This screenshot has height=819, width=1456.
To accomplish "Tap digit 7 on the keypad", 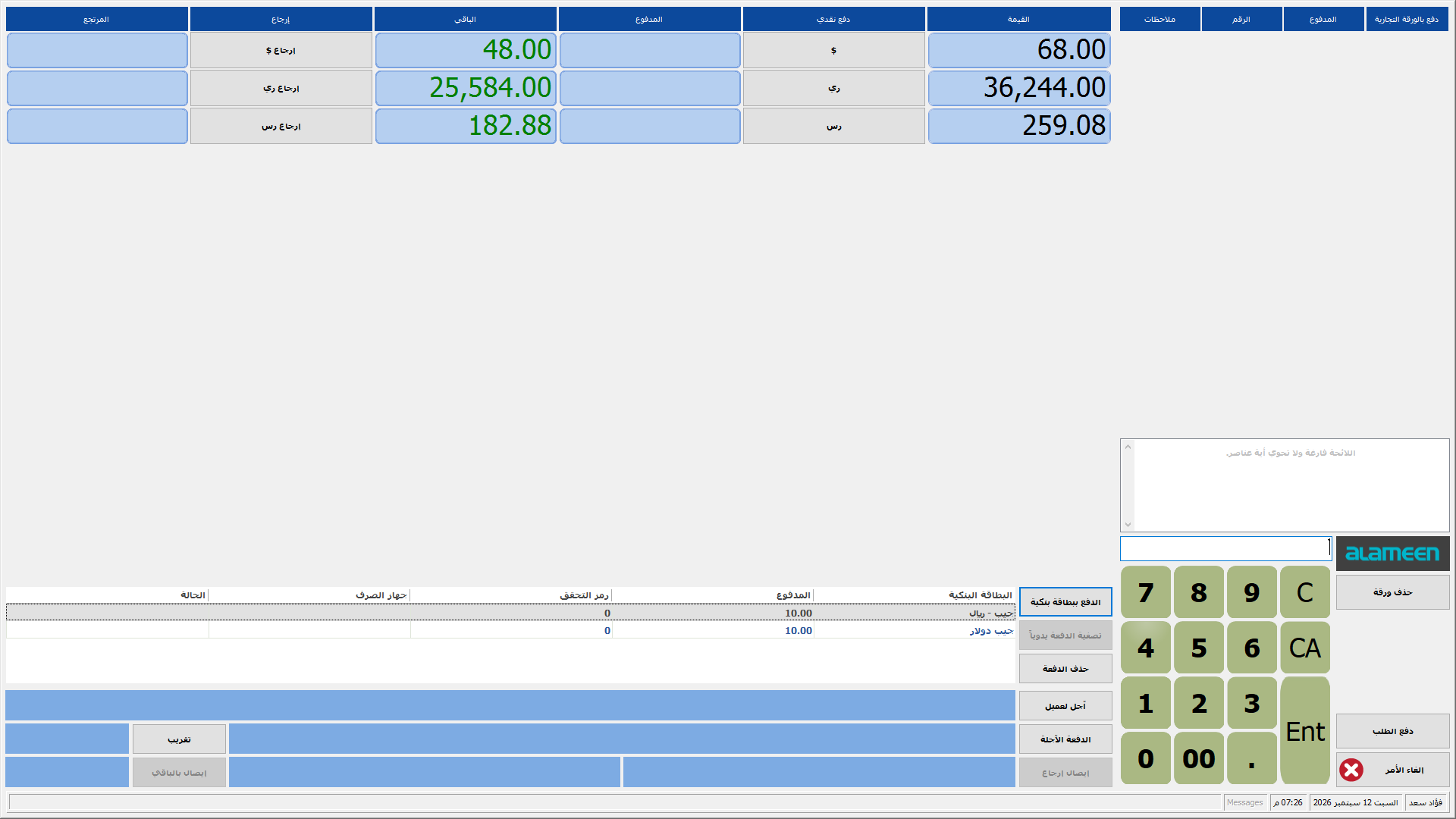I will click(1145, 592).
